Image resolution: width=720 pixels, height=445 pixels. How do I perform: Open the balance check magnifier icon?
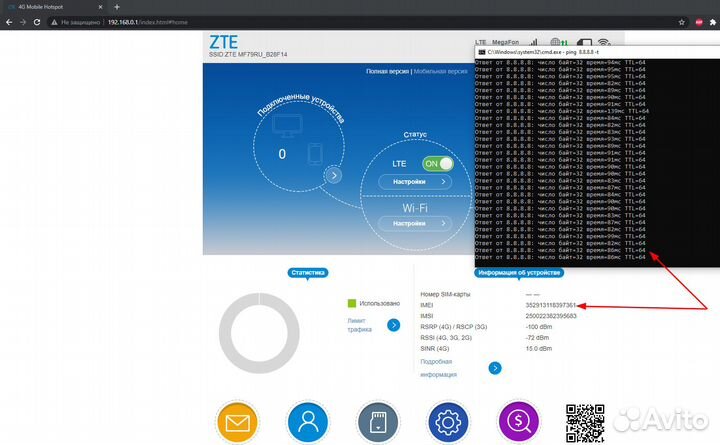pyautogui.click(x=519, y=426)
